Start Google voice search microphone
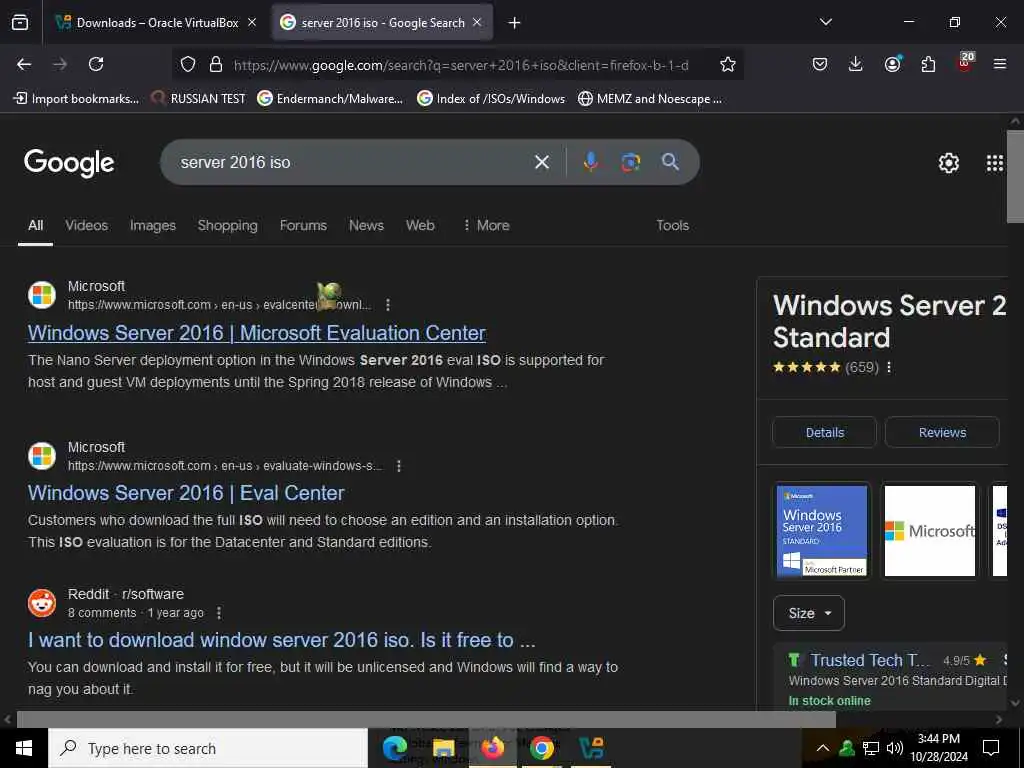The image size is (1024, 768). point(590,162)
